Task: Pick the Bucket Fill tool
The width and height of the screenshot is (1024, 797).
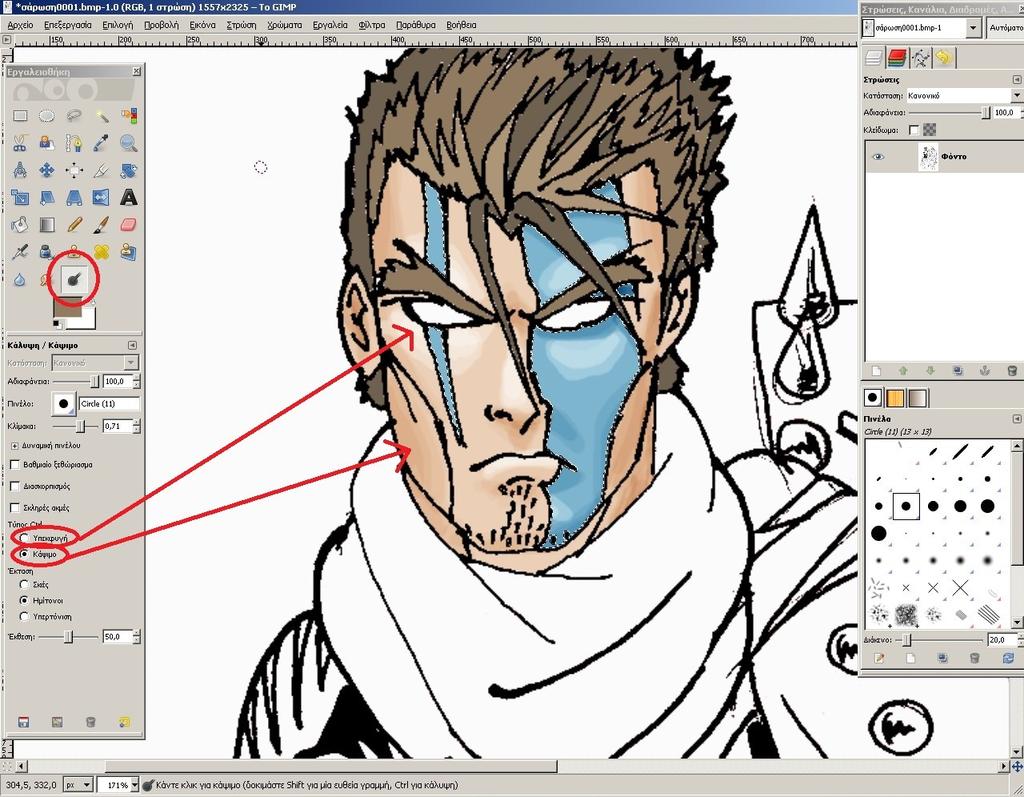Action: coord(20,225)
